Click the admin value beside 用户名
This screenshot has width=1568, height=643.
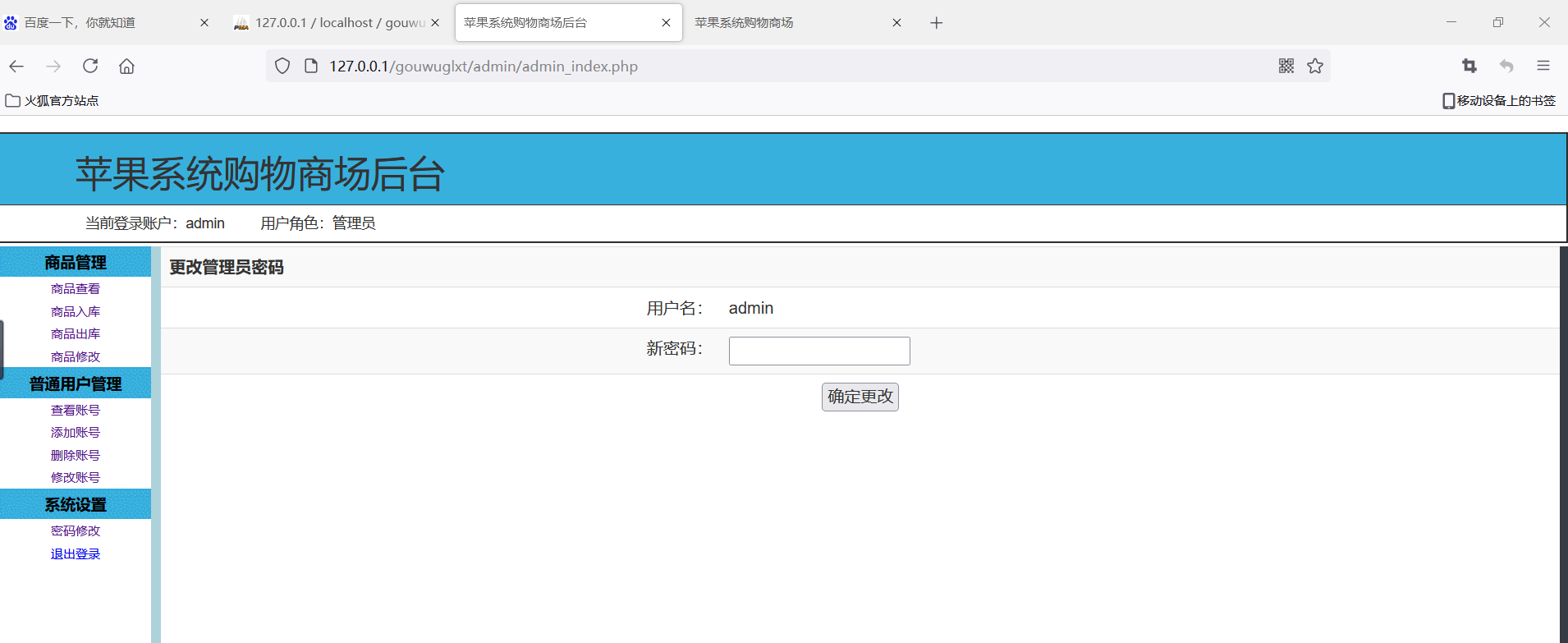751,308
